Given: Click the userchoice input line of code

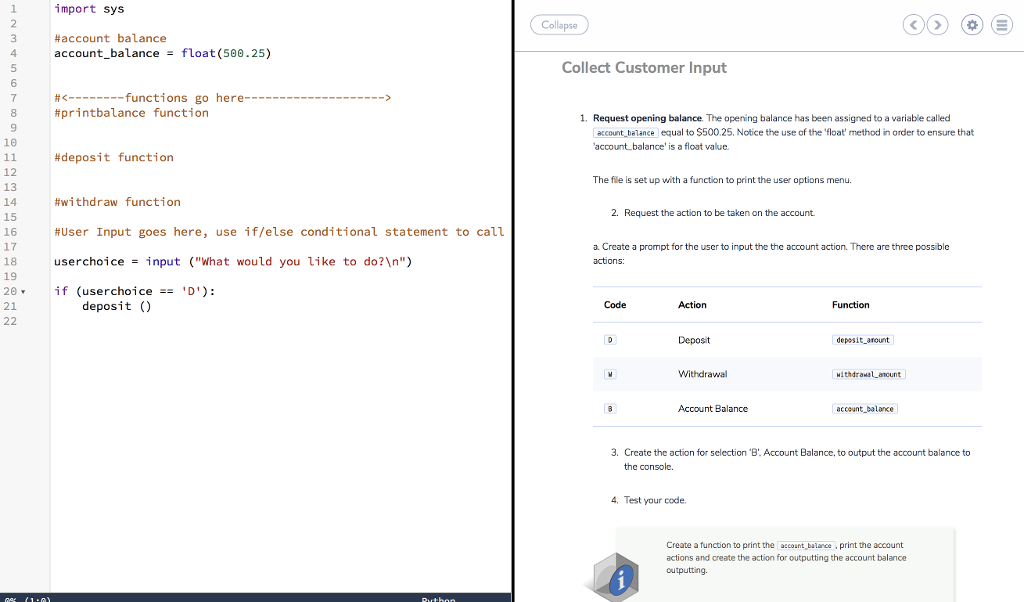Looking at the screenshot, I should pos(233,262).
